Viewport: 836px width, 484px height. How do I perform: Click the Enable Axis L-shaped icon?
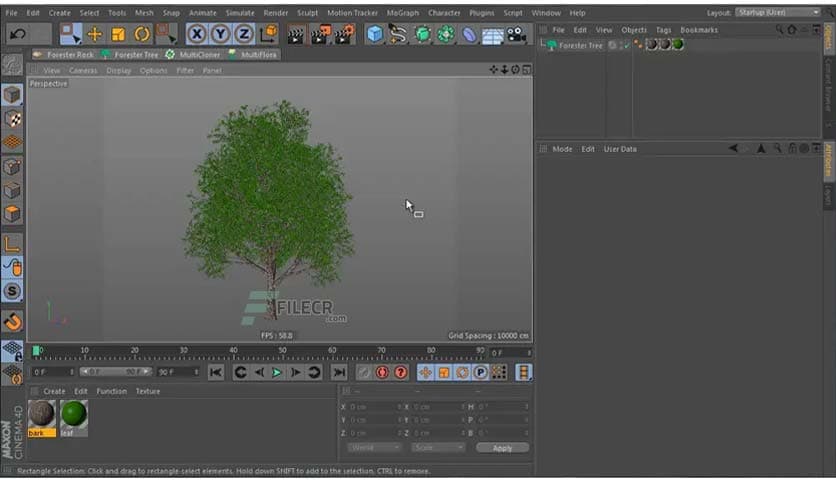coord(12,244)
